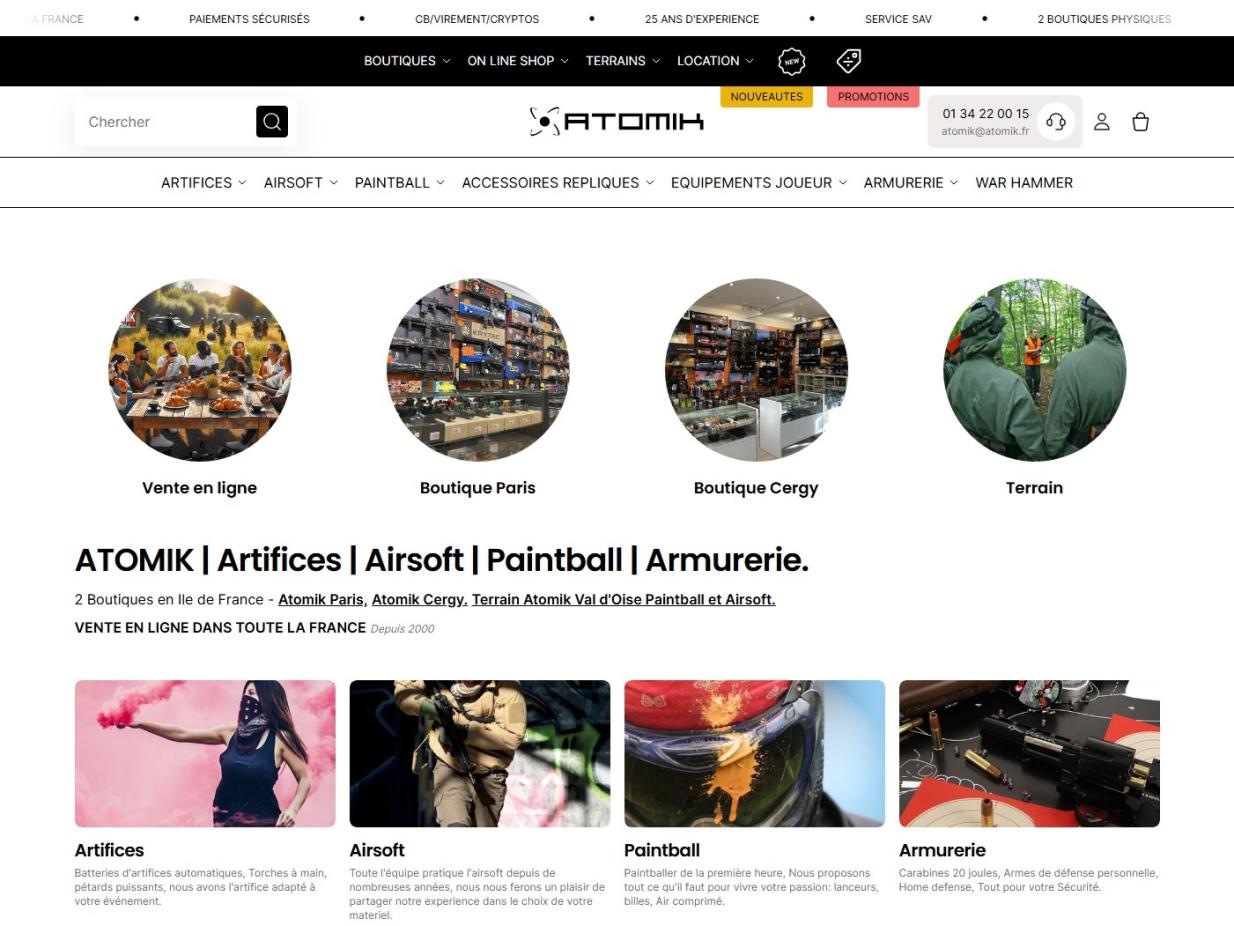Open the user account icon

[1101, 122]
